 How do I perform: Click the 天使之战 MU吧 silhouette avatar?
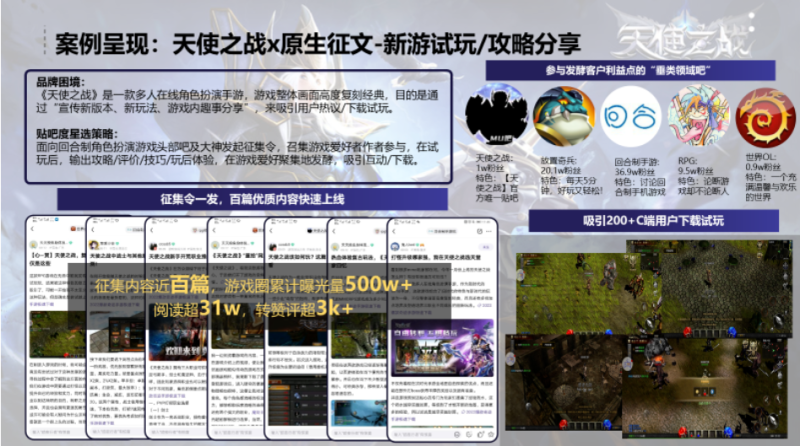496,115
